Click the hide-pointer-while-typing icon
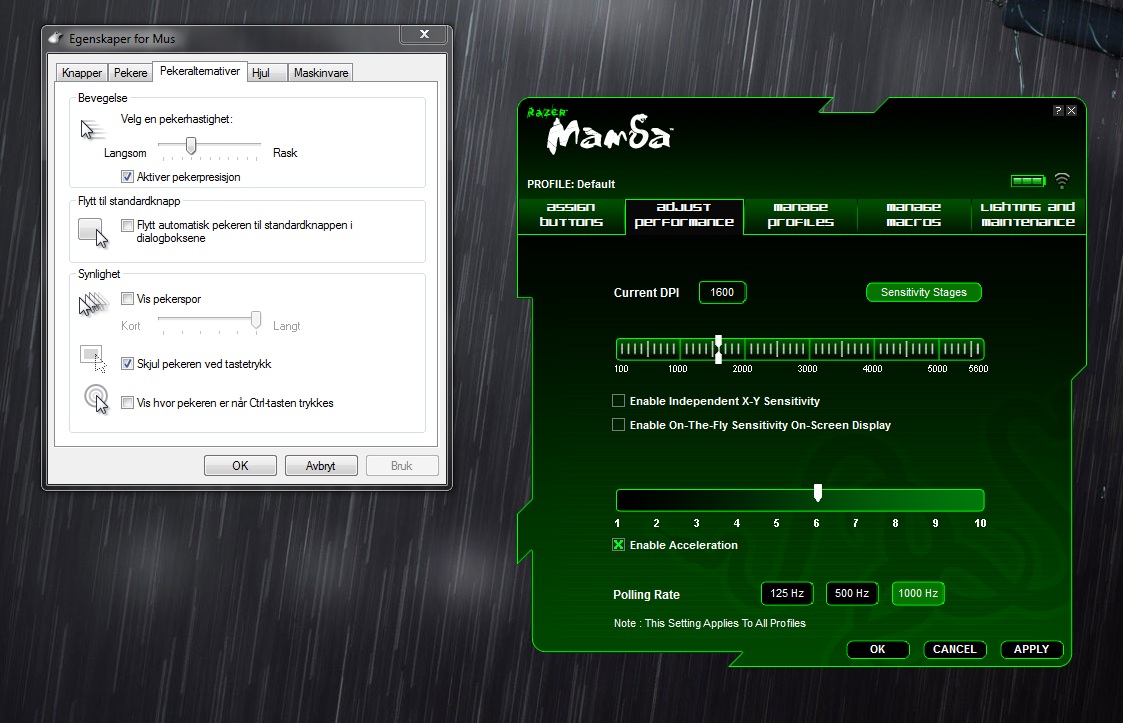 coord(93,359)
